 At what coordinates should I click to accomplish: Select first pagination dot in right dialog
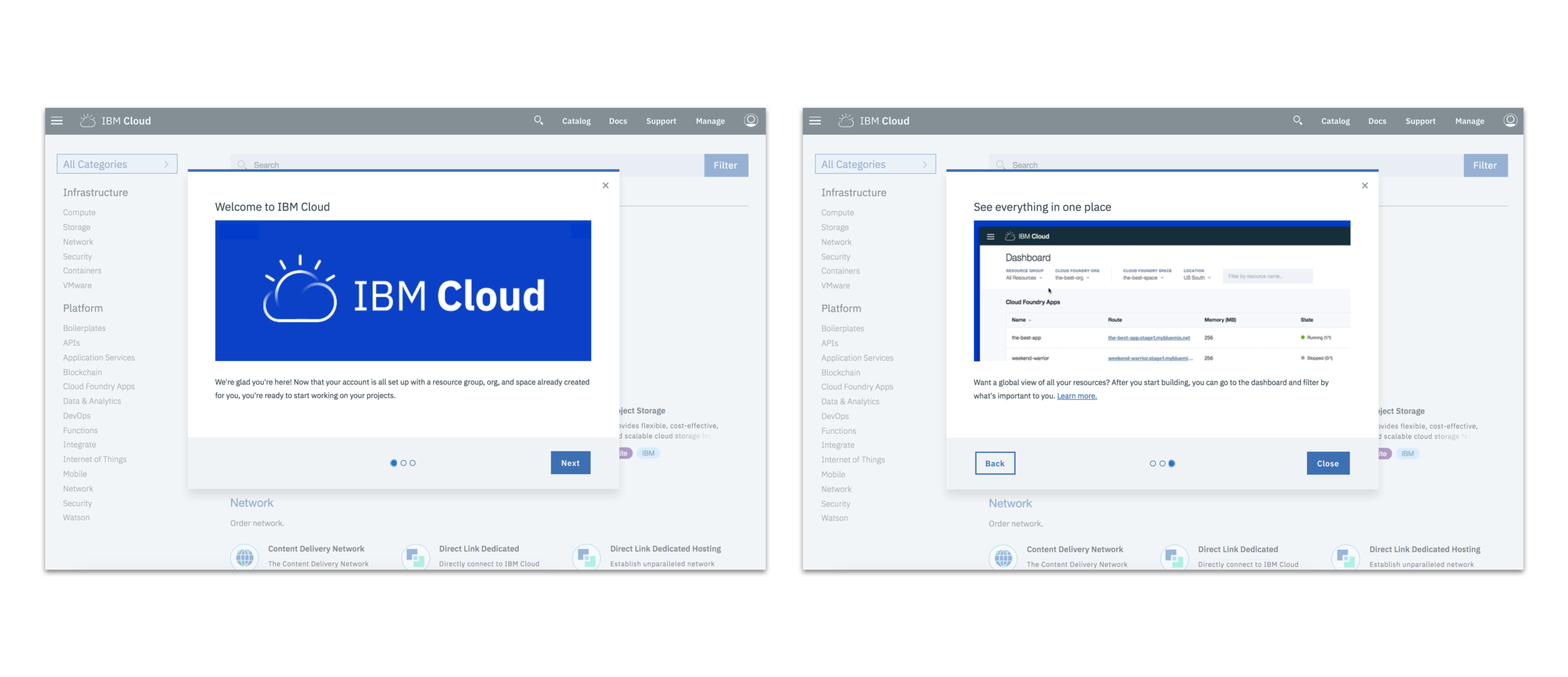[x=1153, y=464]
